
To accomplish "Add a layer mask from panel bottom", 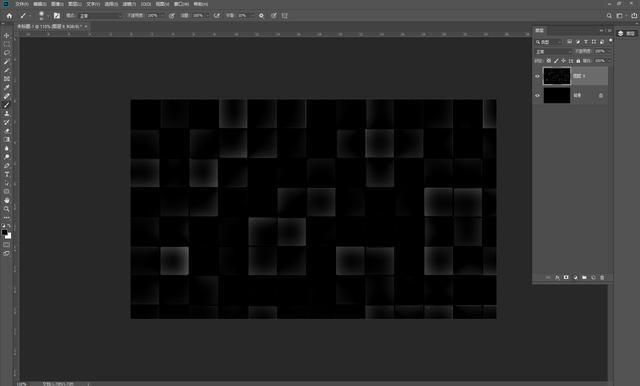I will pos(566,277).
